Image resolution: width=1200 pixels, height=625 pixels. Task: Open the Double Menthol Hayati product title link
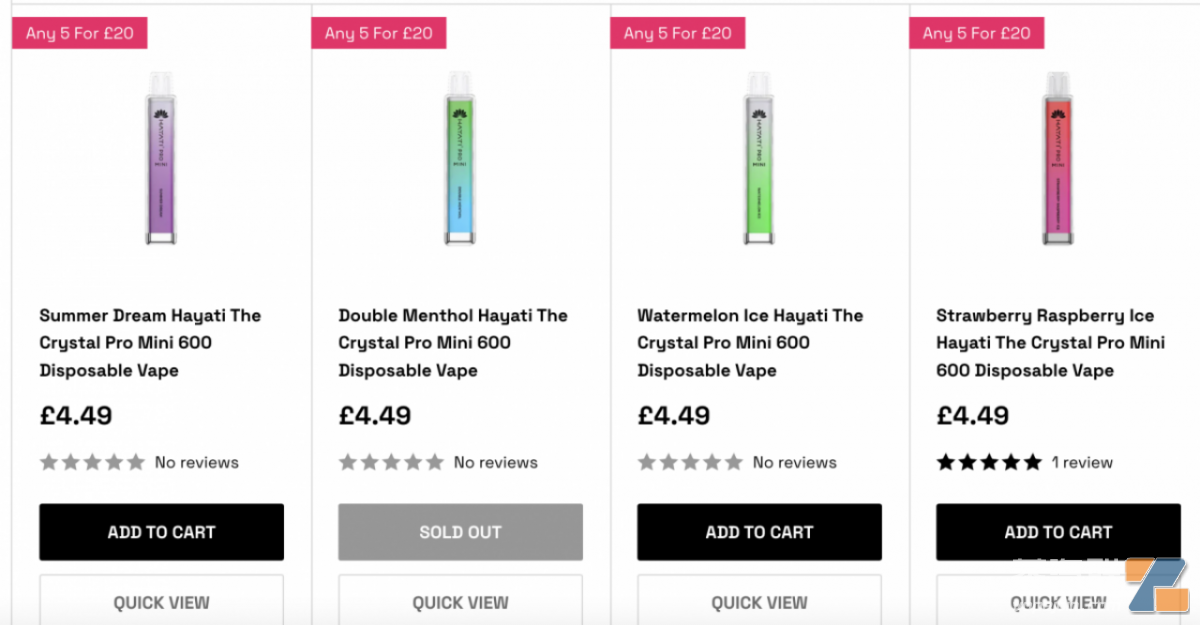click(x=452, y=343)
